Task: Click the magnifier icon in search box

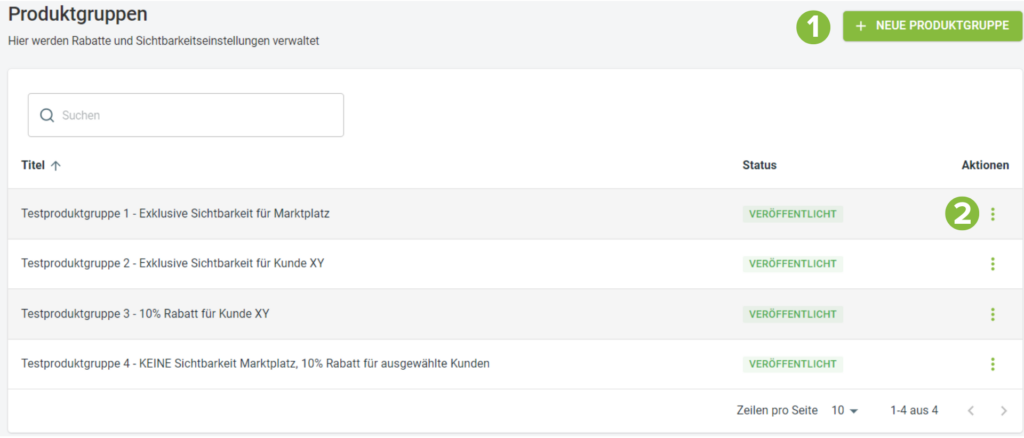Action: tap(47, 116)
